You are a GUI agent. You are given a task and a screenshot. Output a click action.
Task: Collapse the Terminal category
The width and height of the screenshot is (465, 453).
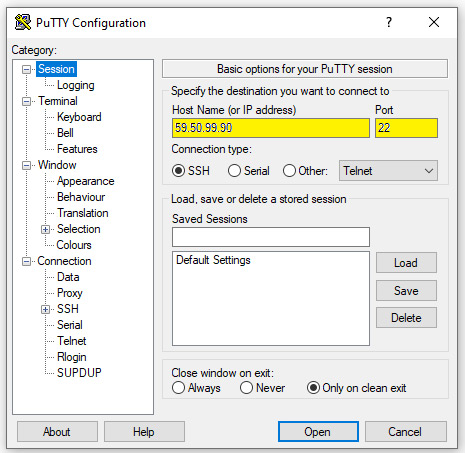point(26,101)
